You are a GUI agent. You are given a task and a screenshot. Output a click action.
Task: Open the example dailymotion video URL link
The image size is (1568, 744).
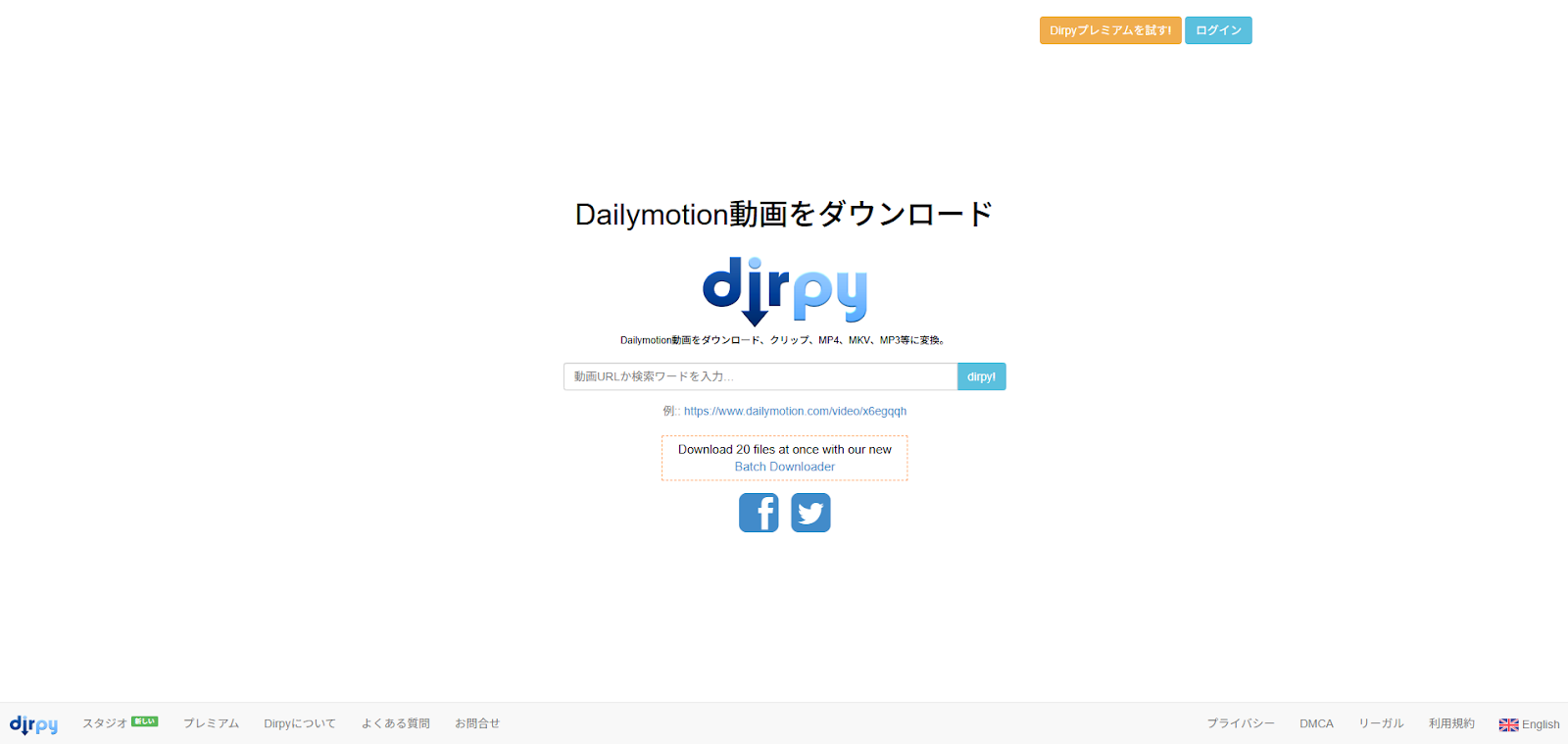795,411
